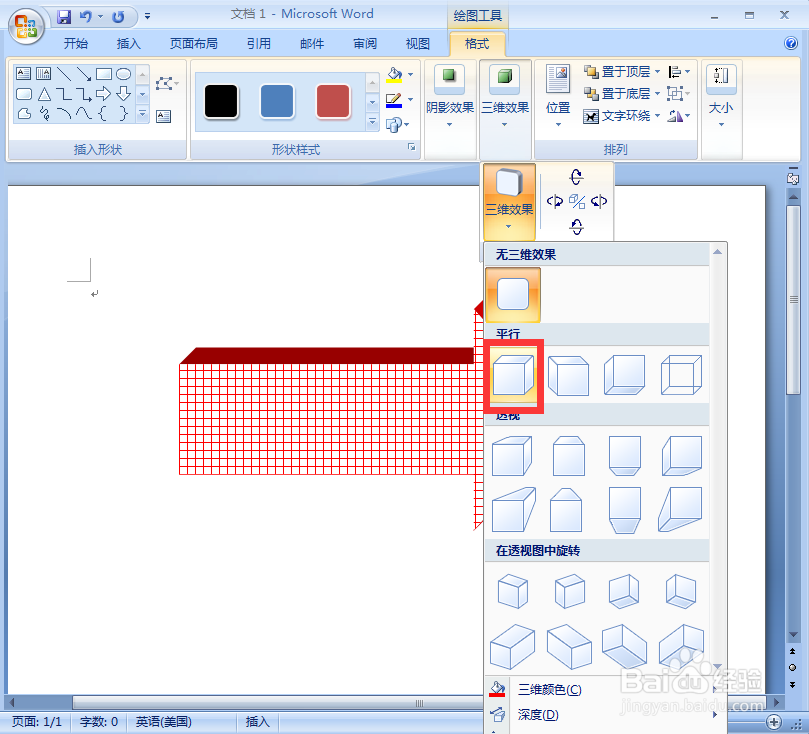Click the 阴影效果 shadow effects button
This screenshot has height=734, width=809.
(x=449, y=97)
